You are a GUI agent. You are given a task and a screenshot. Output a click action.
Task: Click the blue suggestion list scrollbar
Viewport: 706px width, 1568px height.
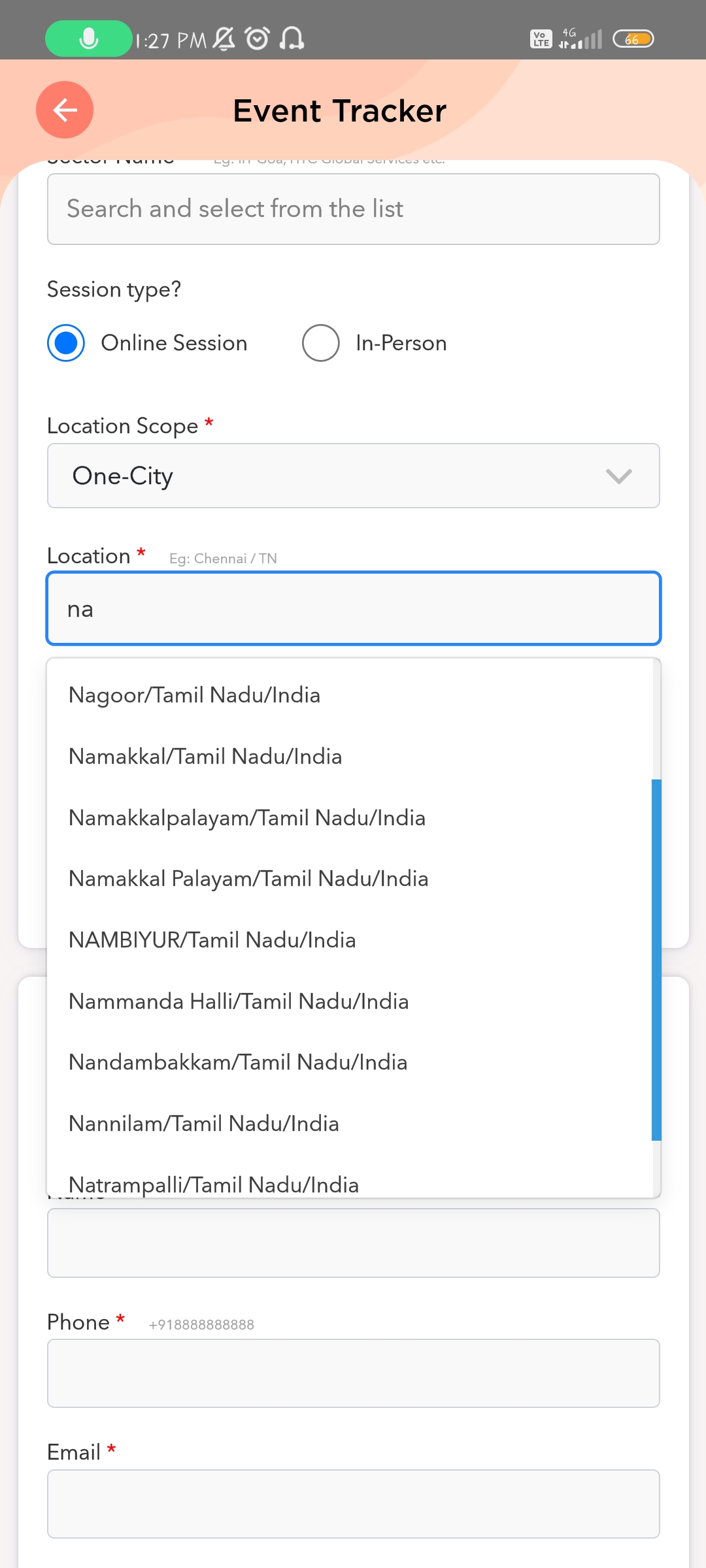656,959
